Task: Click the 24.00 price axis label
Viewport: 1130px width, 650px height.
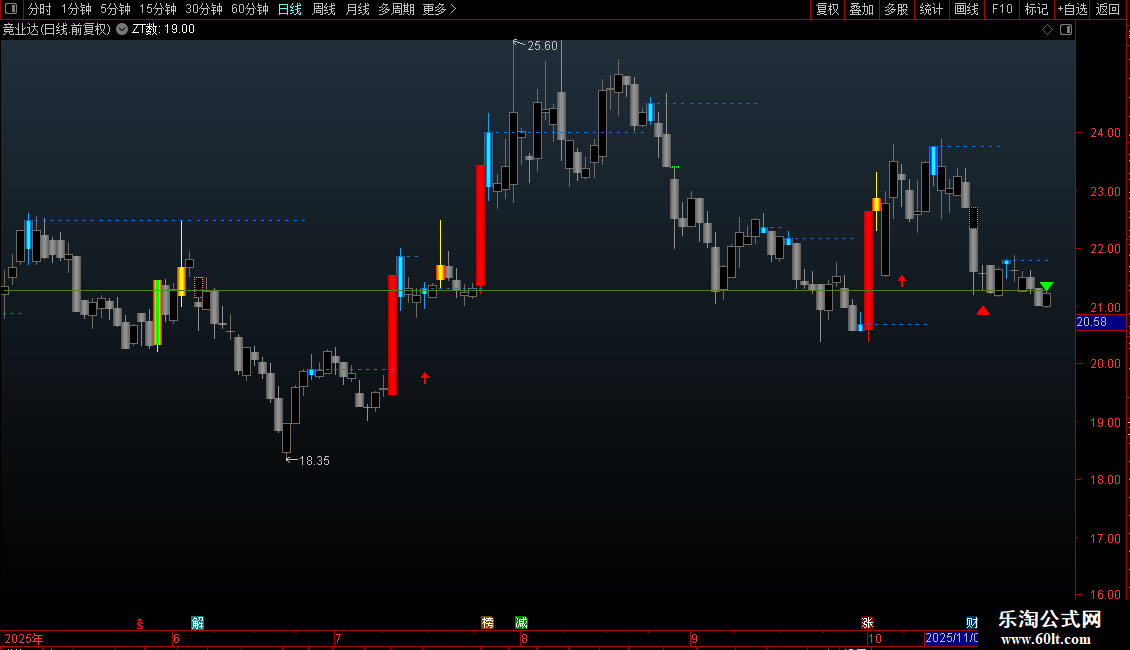Action: 1105,133
